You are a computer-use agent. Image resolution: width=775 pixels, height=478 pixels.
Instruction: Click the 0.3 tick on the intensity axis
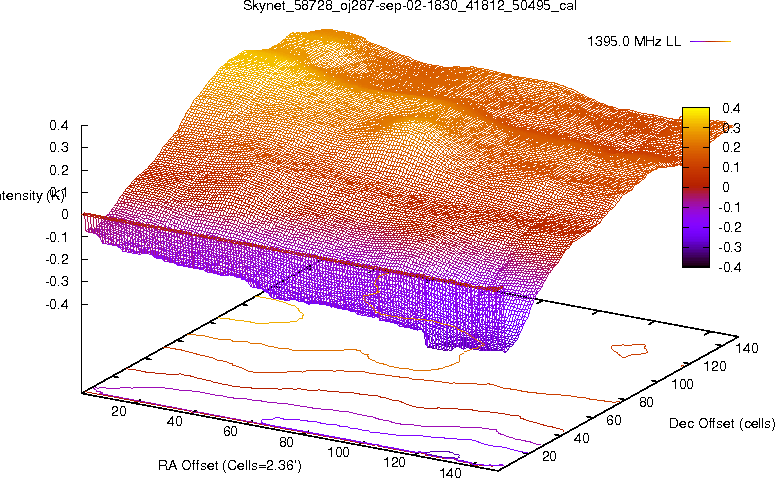pos(59,147)
